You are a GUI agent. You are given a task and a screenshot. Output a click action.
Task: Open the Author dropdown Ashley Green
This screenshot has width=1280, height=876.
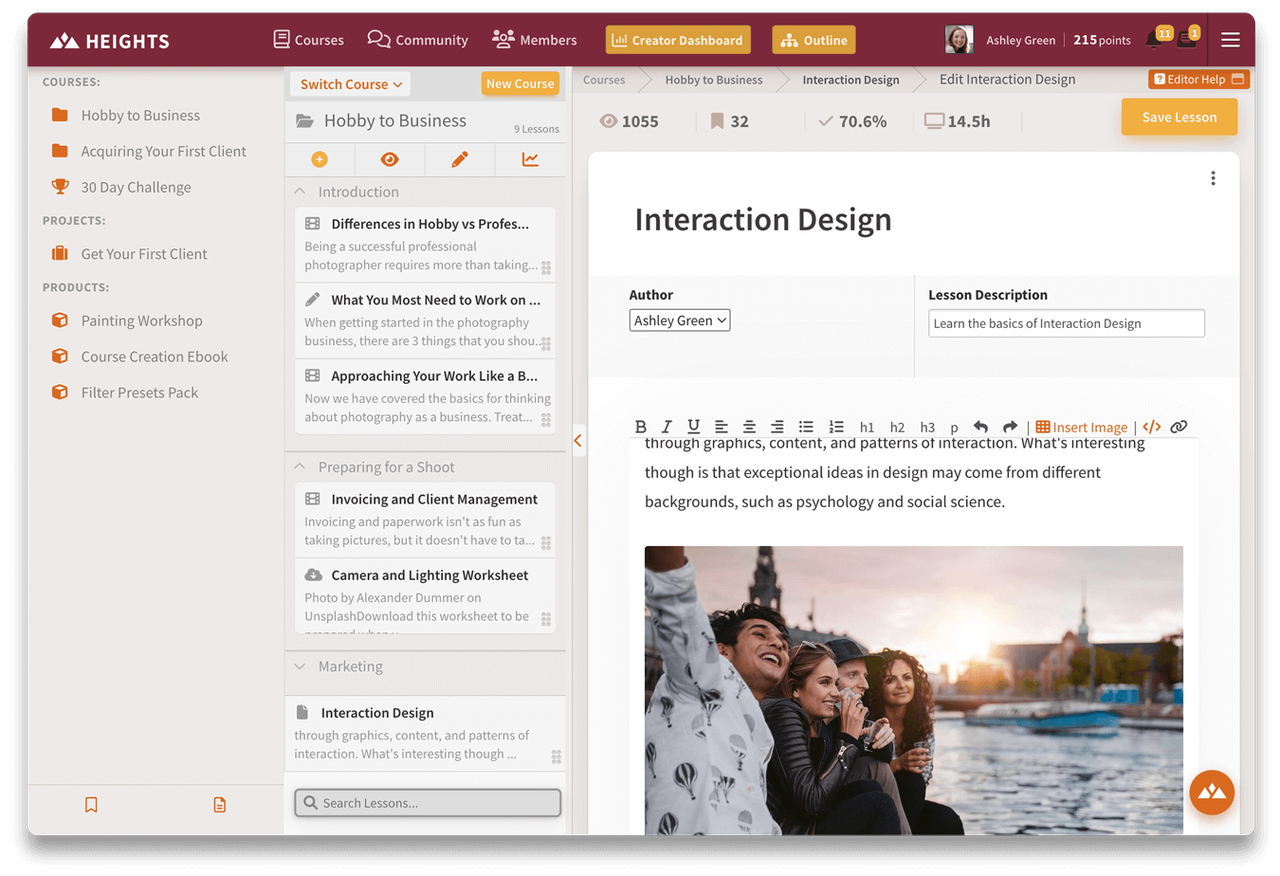[x=680, y=321]
